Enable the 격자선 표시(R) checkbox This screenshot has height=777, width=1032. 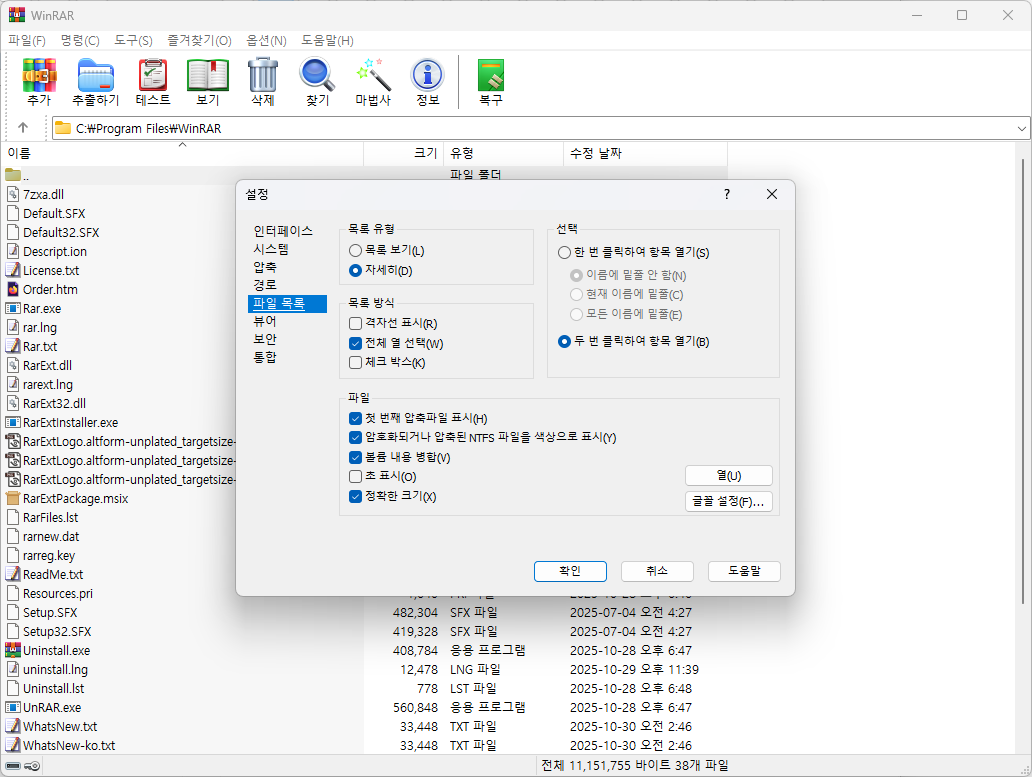pyautogui.click(x=355, y=323)
